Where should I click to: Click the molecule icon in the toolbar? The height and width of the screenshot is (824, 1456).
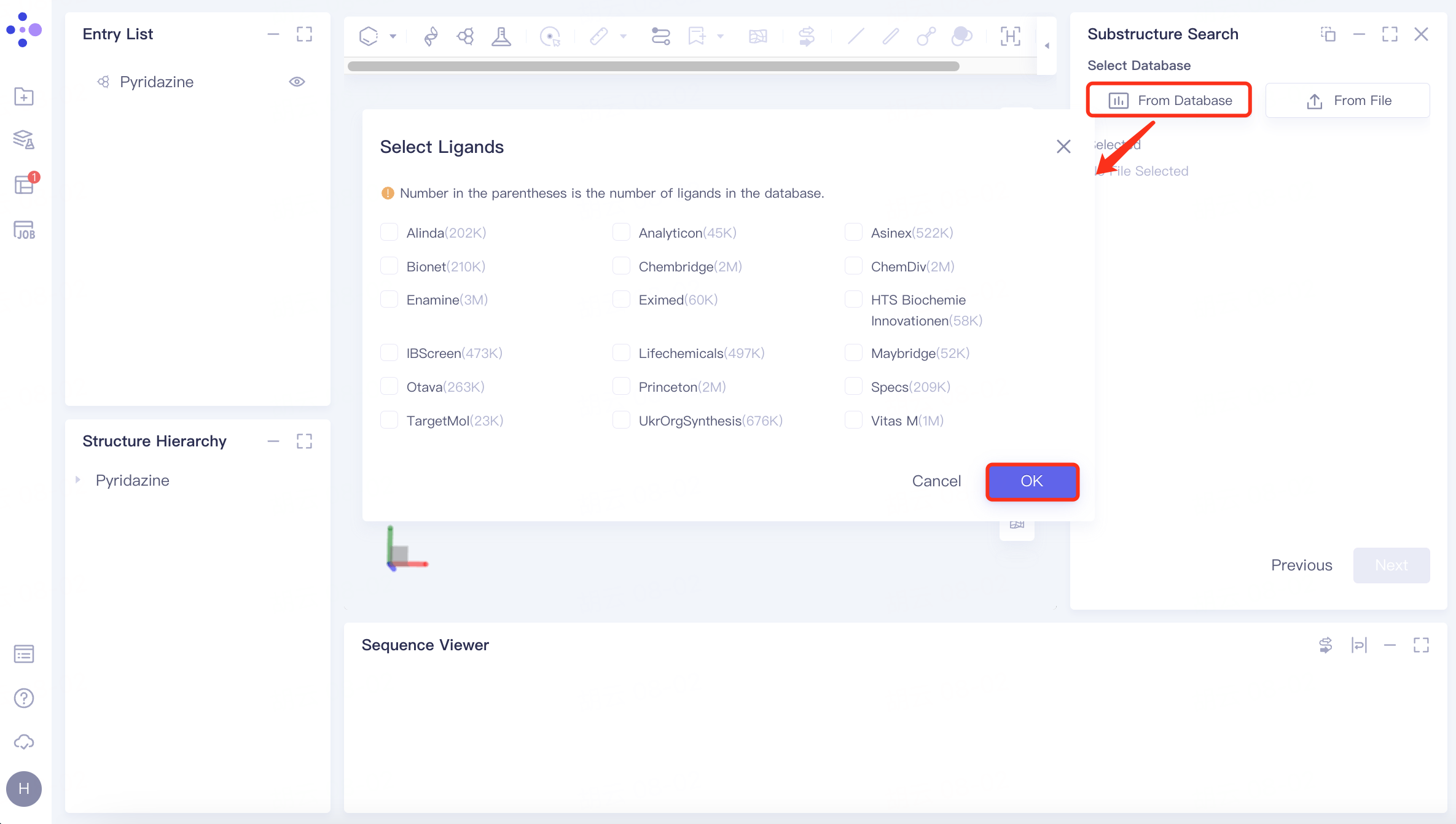click(x=466, y=37)
